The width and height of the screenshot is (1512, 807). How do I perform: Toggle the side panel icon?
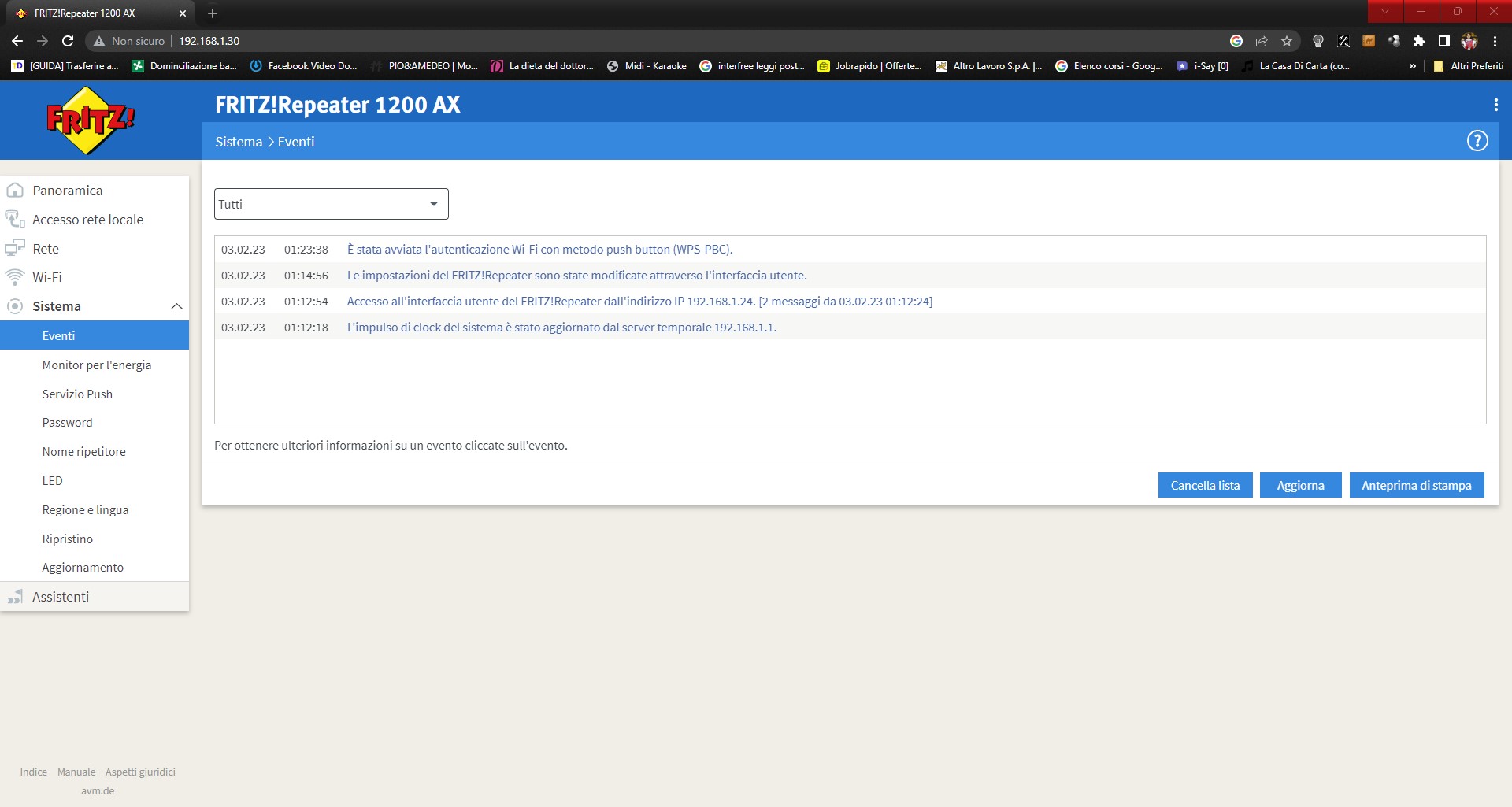tap(1444, 41)
